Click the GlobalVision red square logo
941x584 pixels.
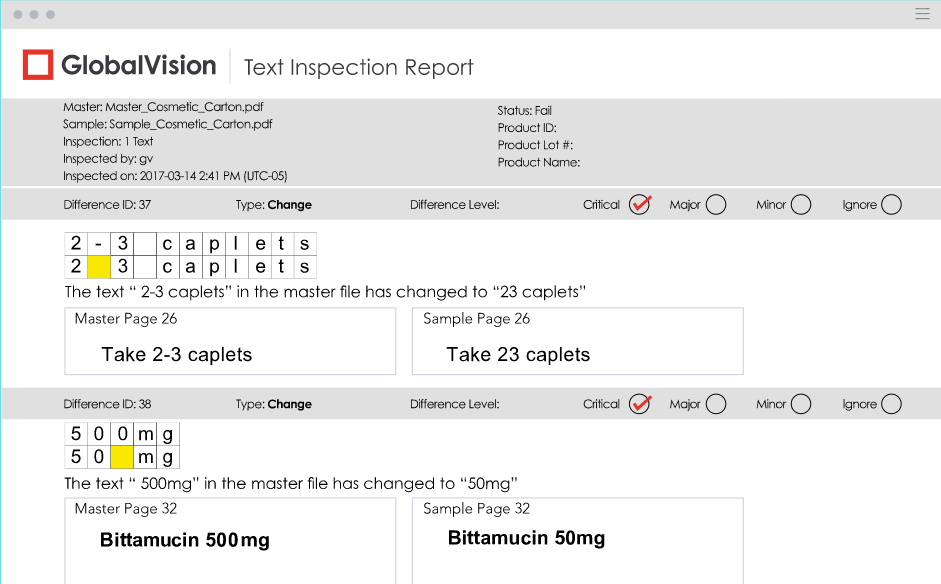(x=38, y=65)
